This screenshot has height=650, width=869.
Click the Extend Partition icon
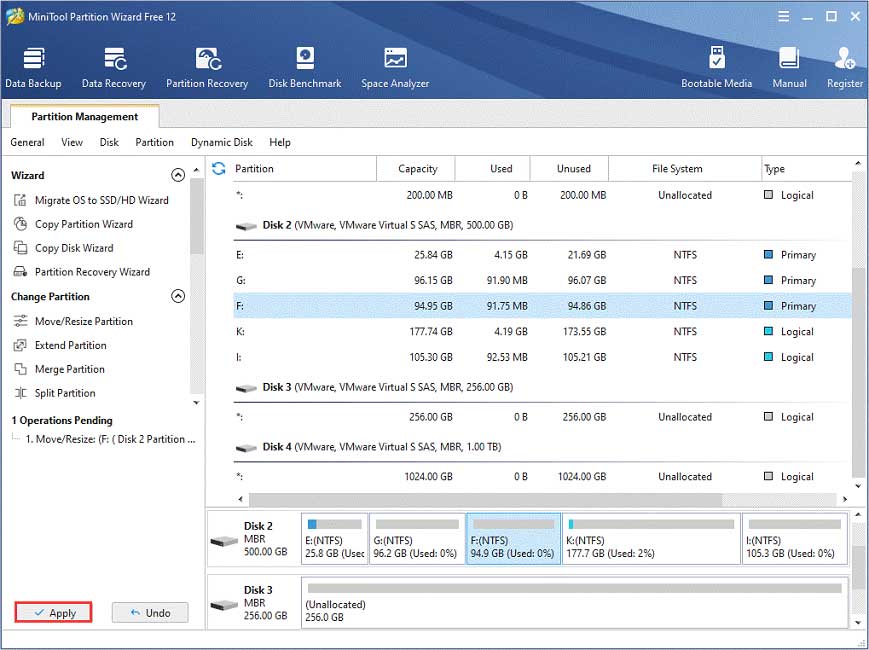click(x=21, y=345)
